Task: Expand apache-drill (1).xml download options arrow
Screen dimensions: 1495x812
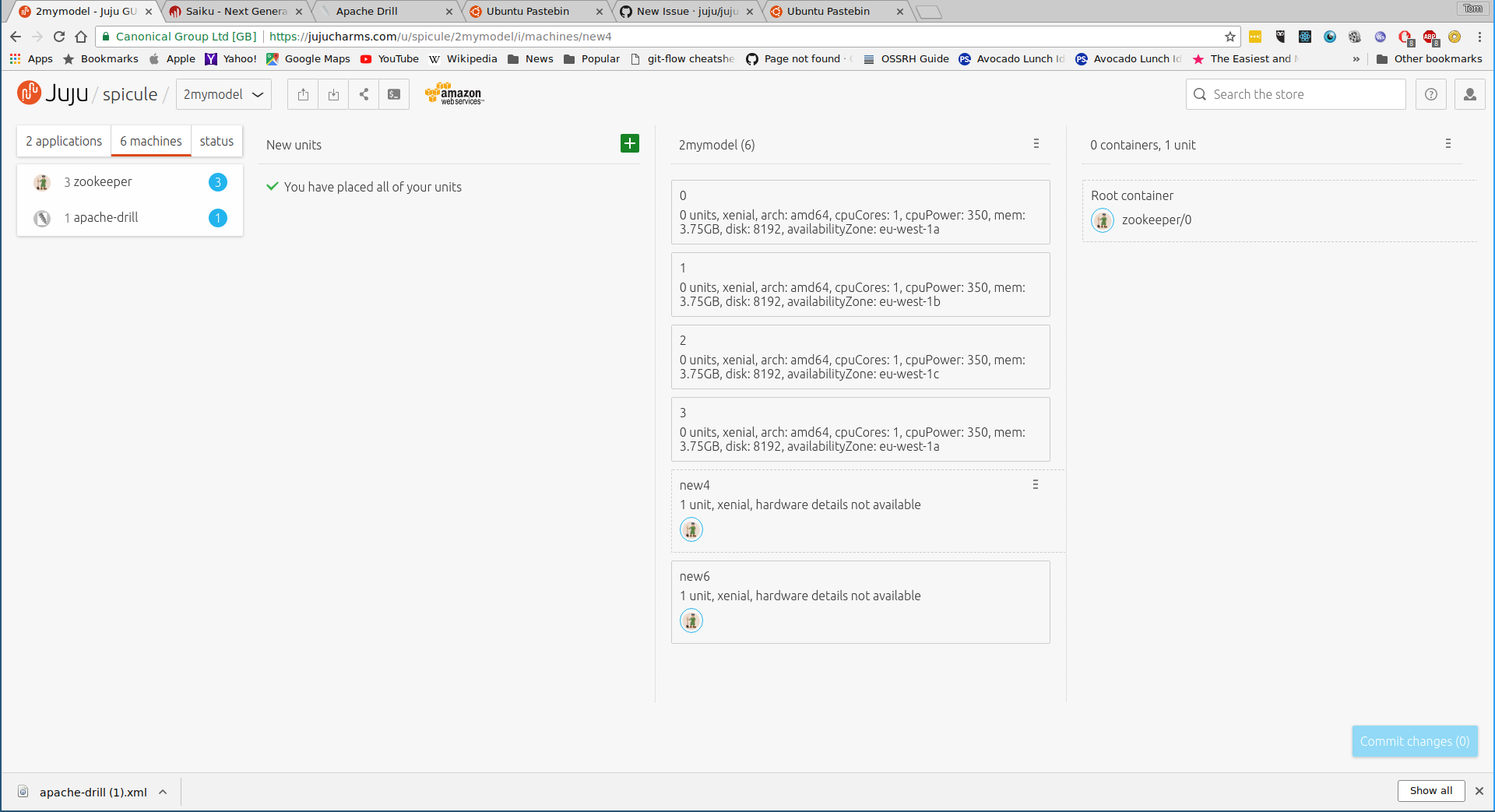Action: [163, 792]
